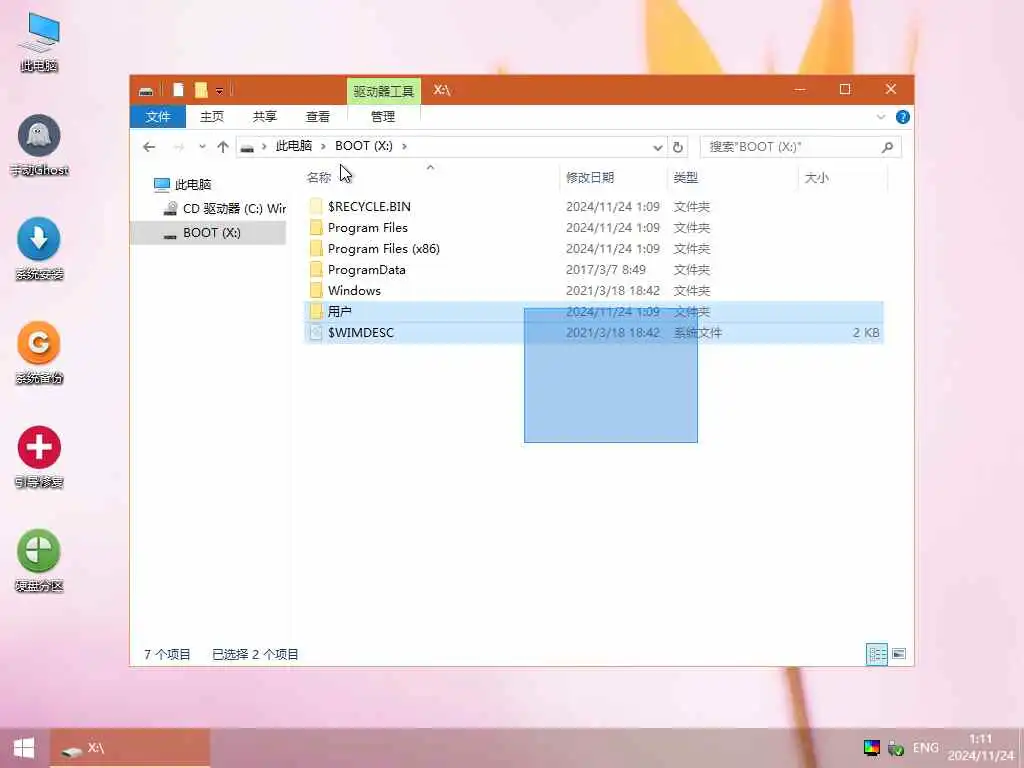Switch to the 共享 ribbon tab
The height and width of the screenshot is (768, 1024).
click(x=264, y=117)
